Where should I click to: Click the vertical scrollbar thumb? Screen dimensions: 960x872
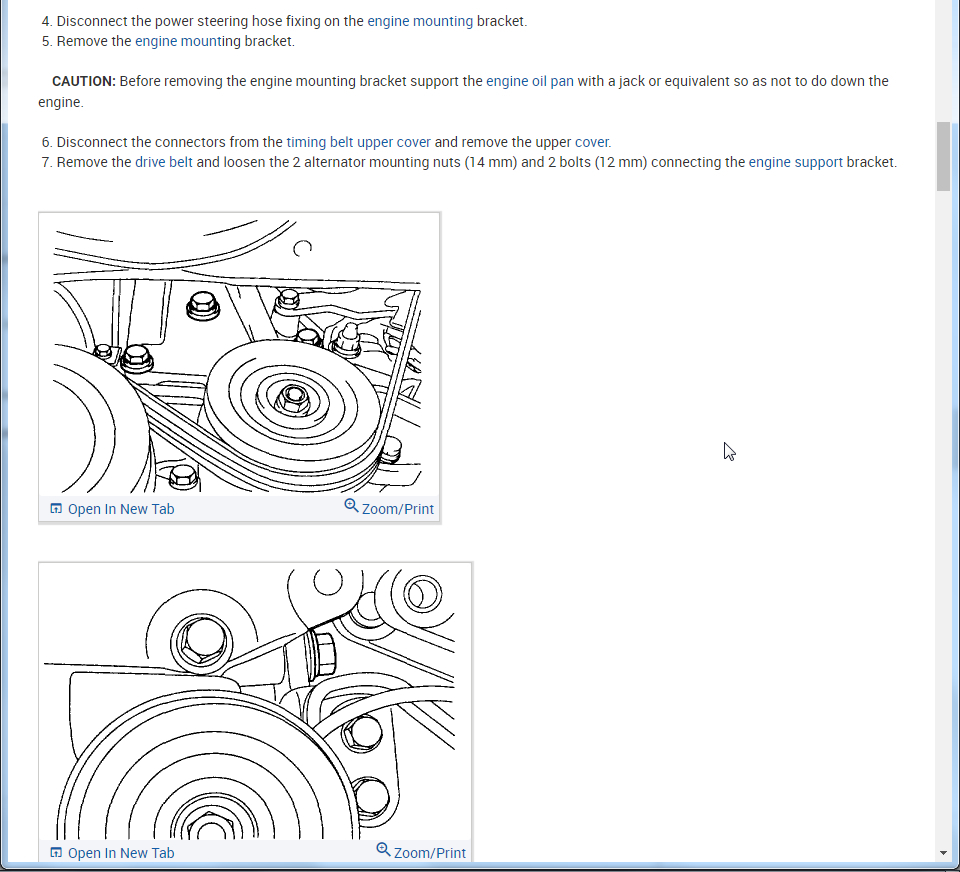[943, 157]
